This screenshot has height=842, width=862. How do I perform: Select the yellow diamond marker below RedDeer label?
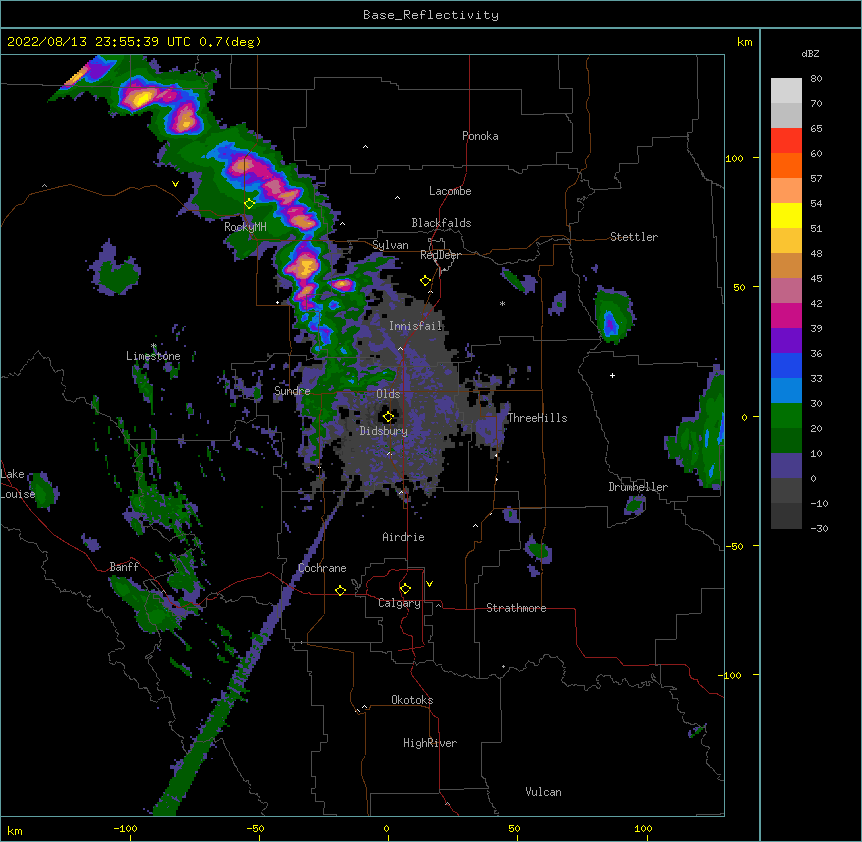point(425,281)
